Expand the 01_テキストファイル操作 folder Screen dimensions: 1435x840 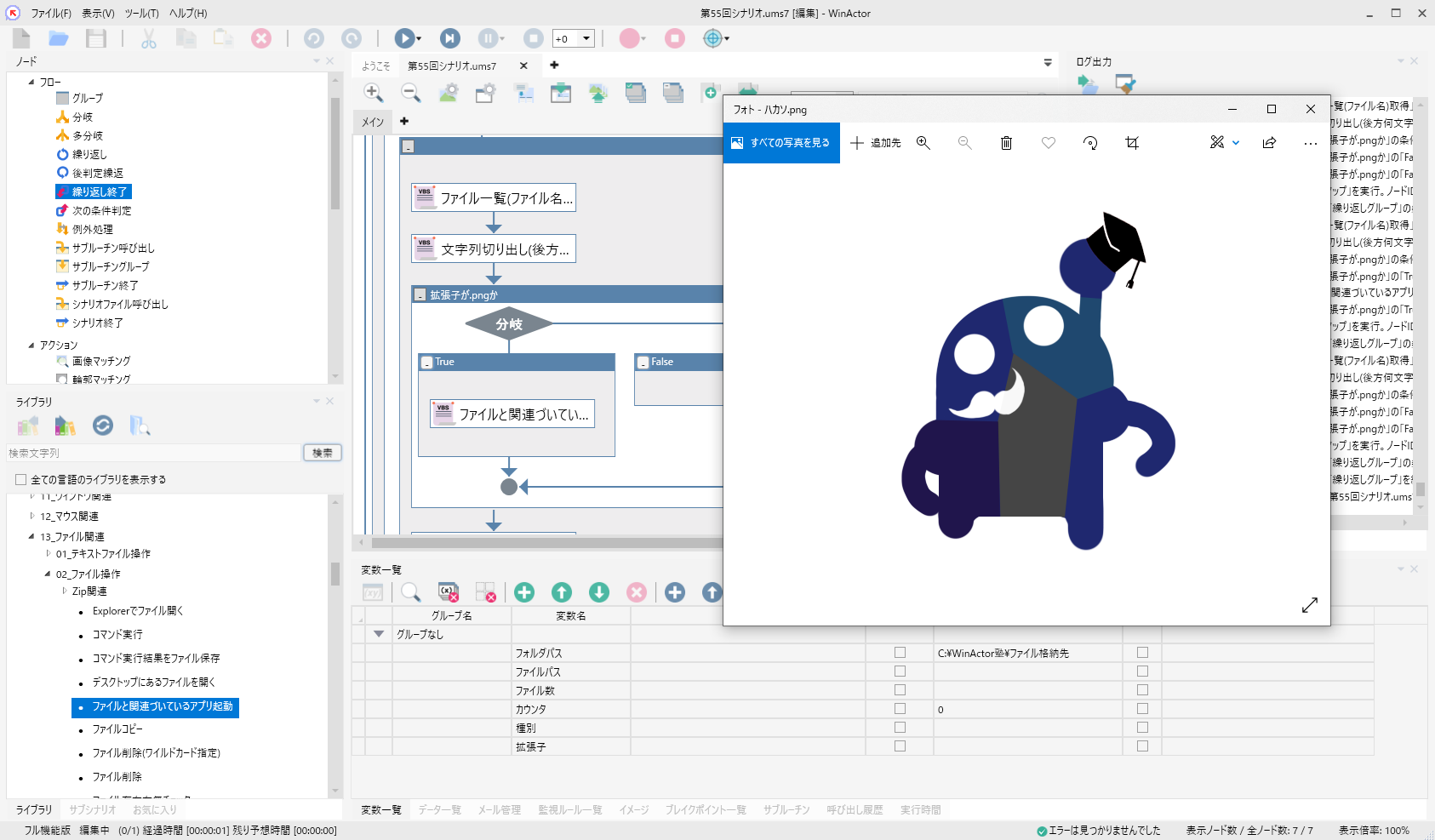[x=48, y=553]
